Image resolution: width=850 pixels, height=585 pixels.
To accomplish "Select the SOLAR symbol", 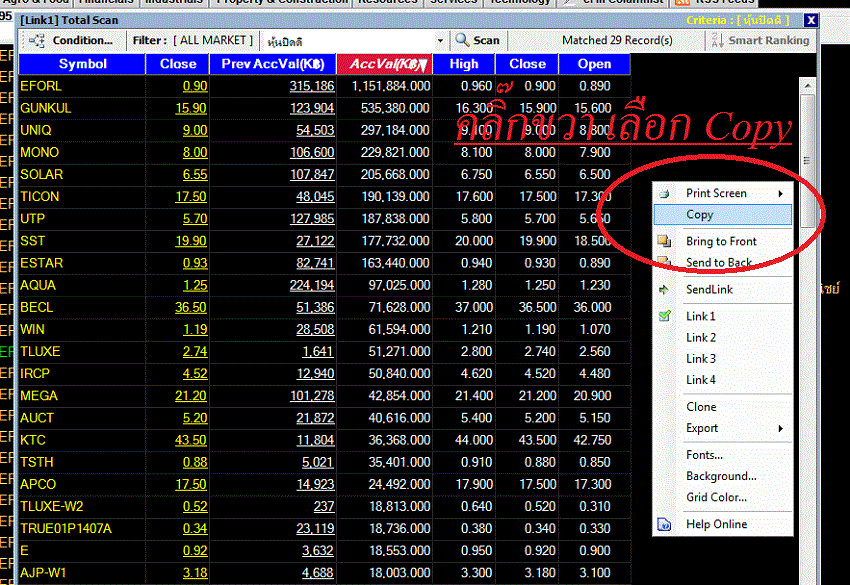I will tap(42, 175).
